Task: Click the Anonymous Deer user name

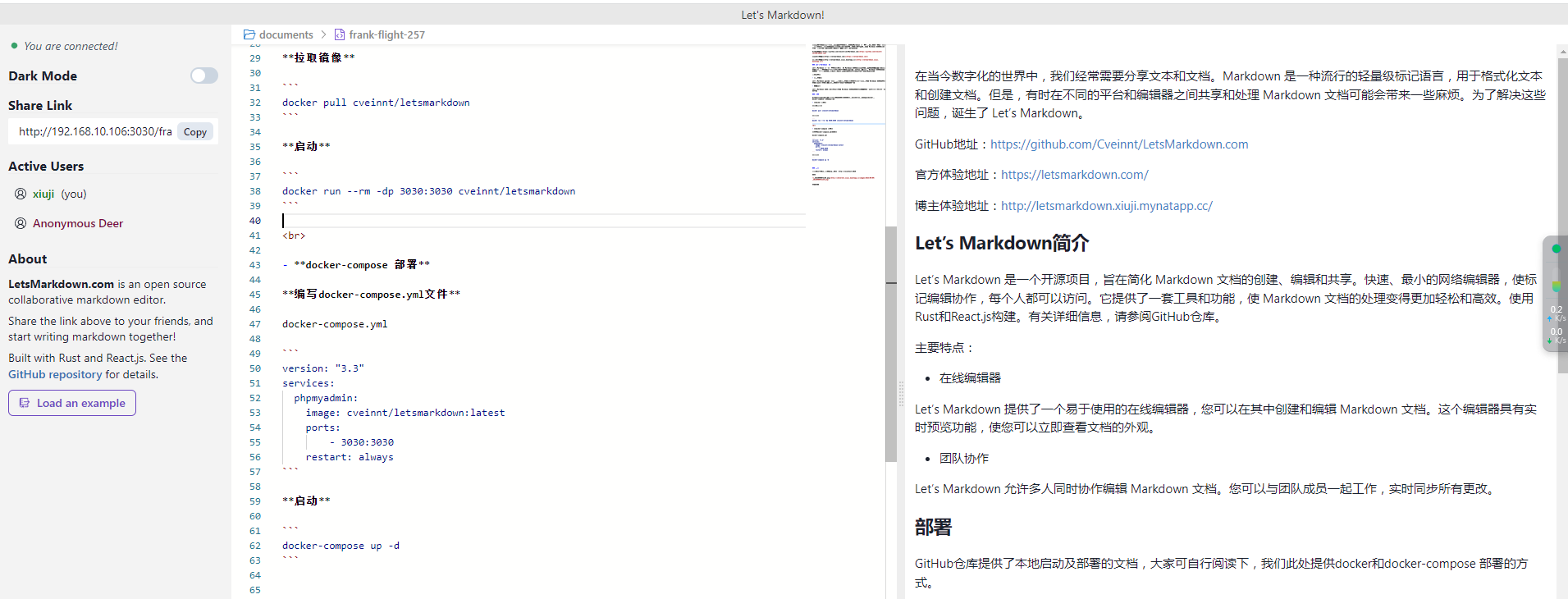Action: [x=78, y=223]
